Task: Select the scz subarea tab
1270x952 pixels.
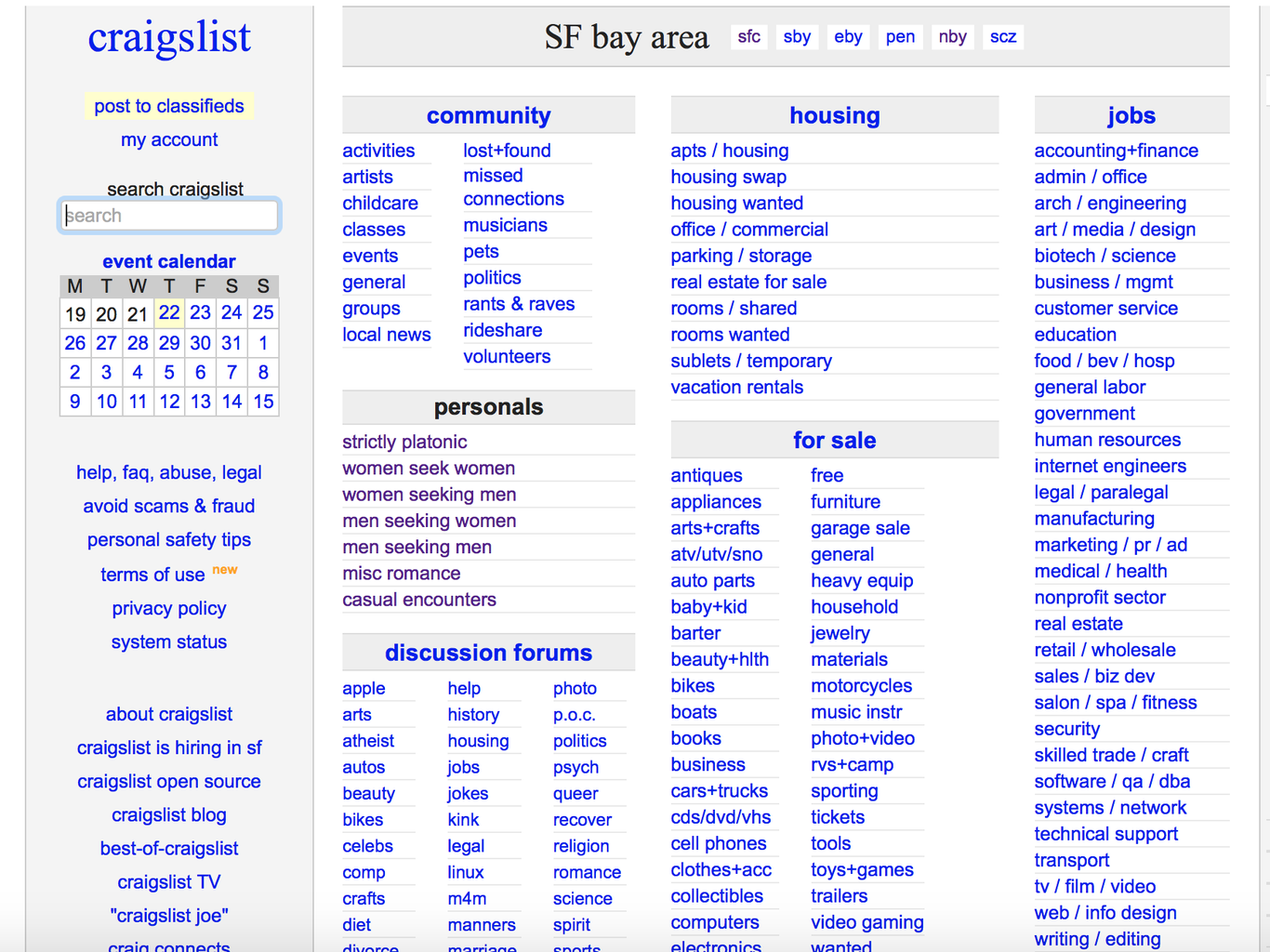Action: coord(1002,37)
